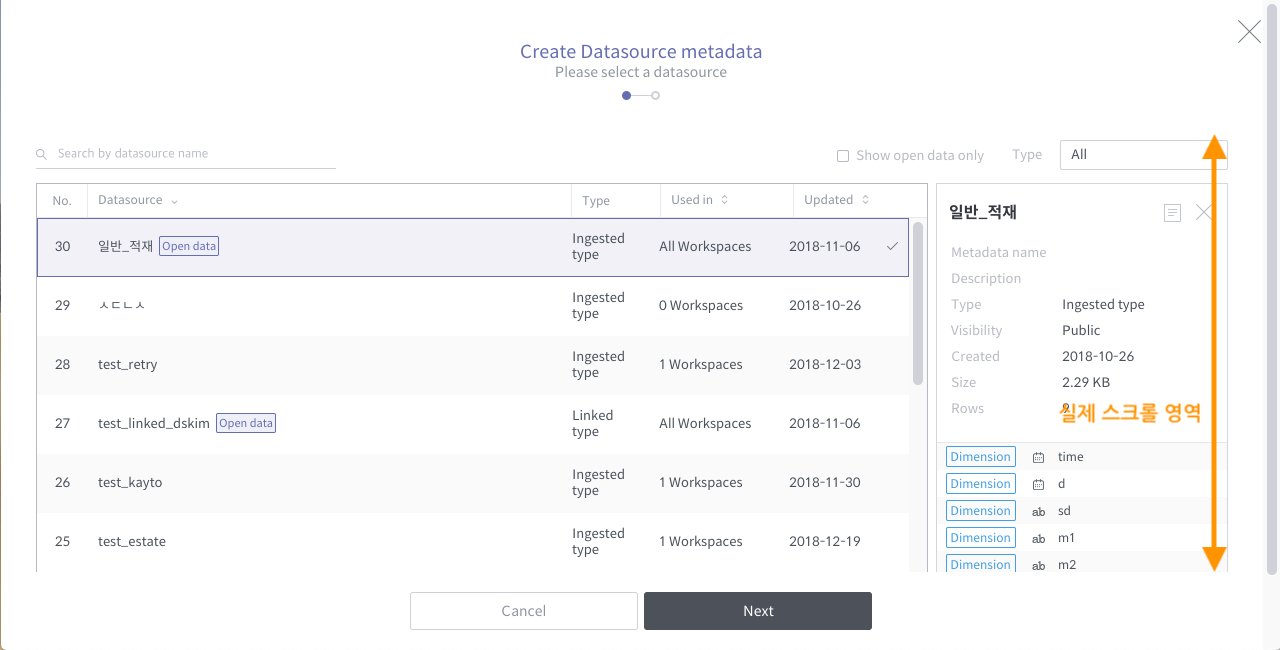This screenshot has height=650, width=1280.
Task: Click the Metadata name label
Action: [x=999, y=253]
